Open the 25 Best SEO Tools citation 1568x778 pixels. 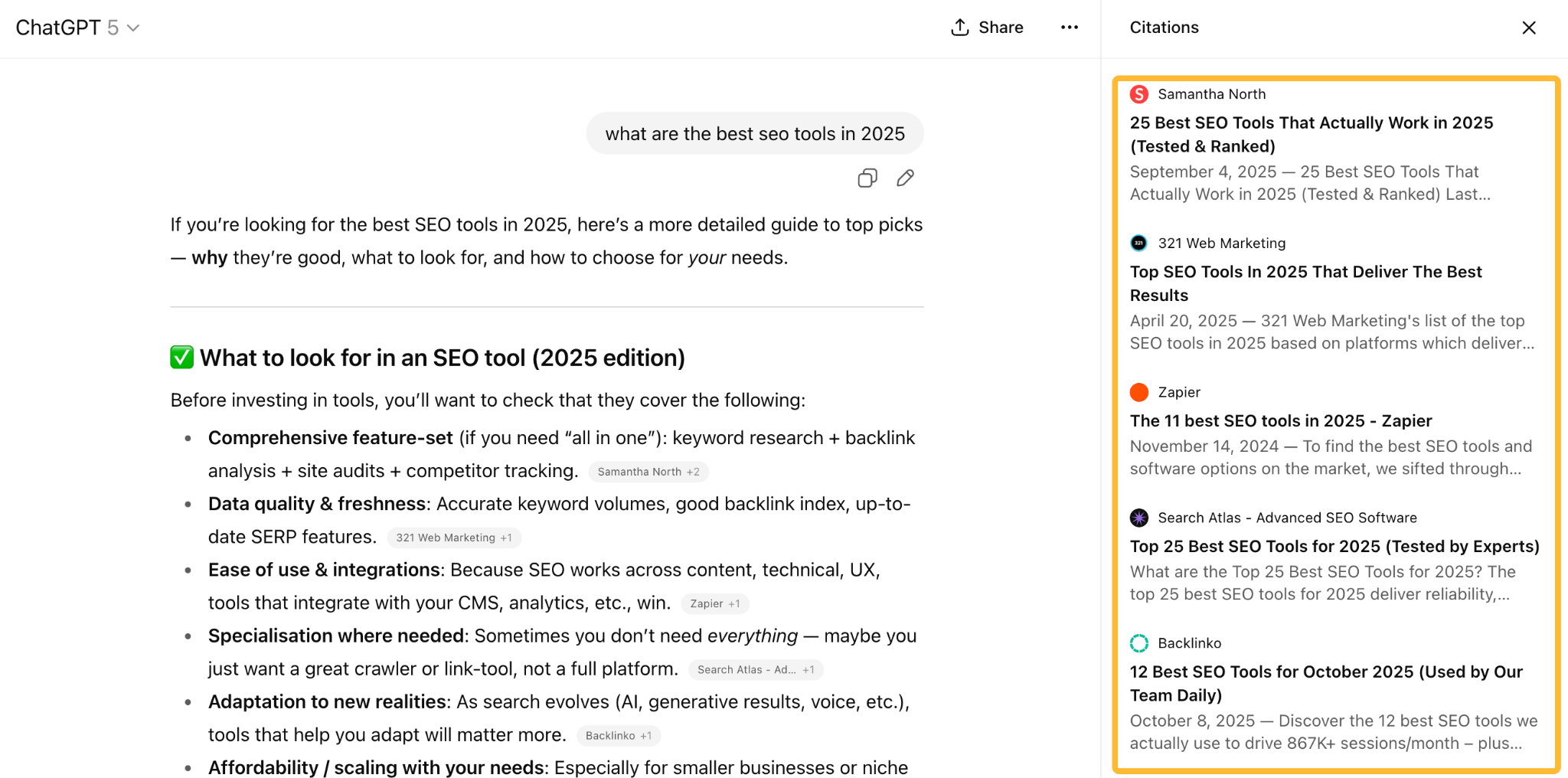[1311, 134]
